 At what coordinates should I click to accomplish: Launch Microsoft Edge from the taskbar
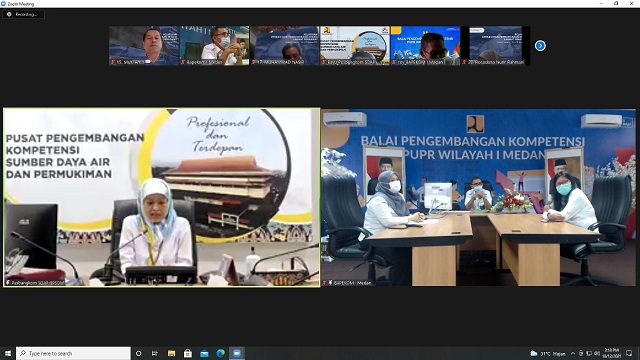pyautogui.click(x=220, y=353)
